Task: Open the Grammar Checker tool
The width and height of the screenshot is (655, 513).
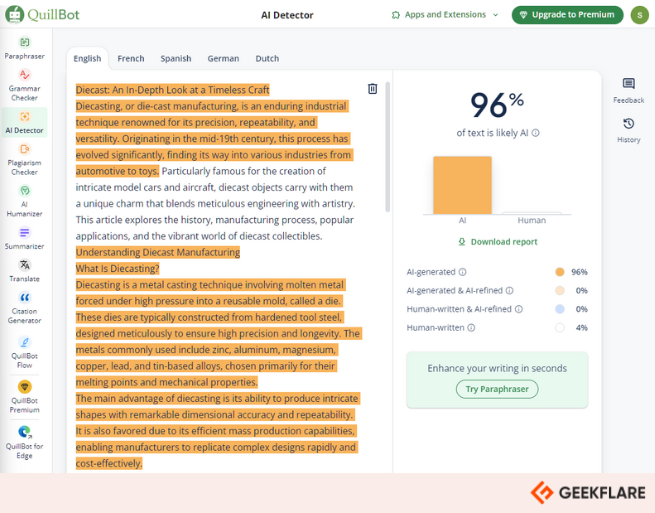Action: point(24,86)
